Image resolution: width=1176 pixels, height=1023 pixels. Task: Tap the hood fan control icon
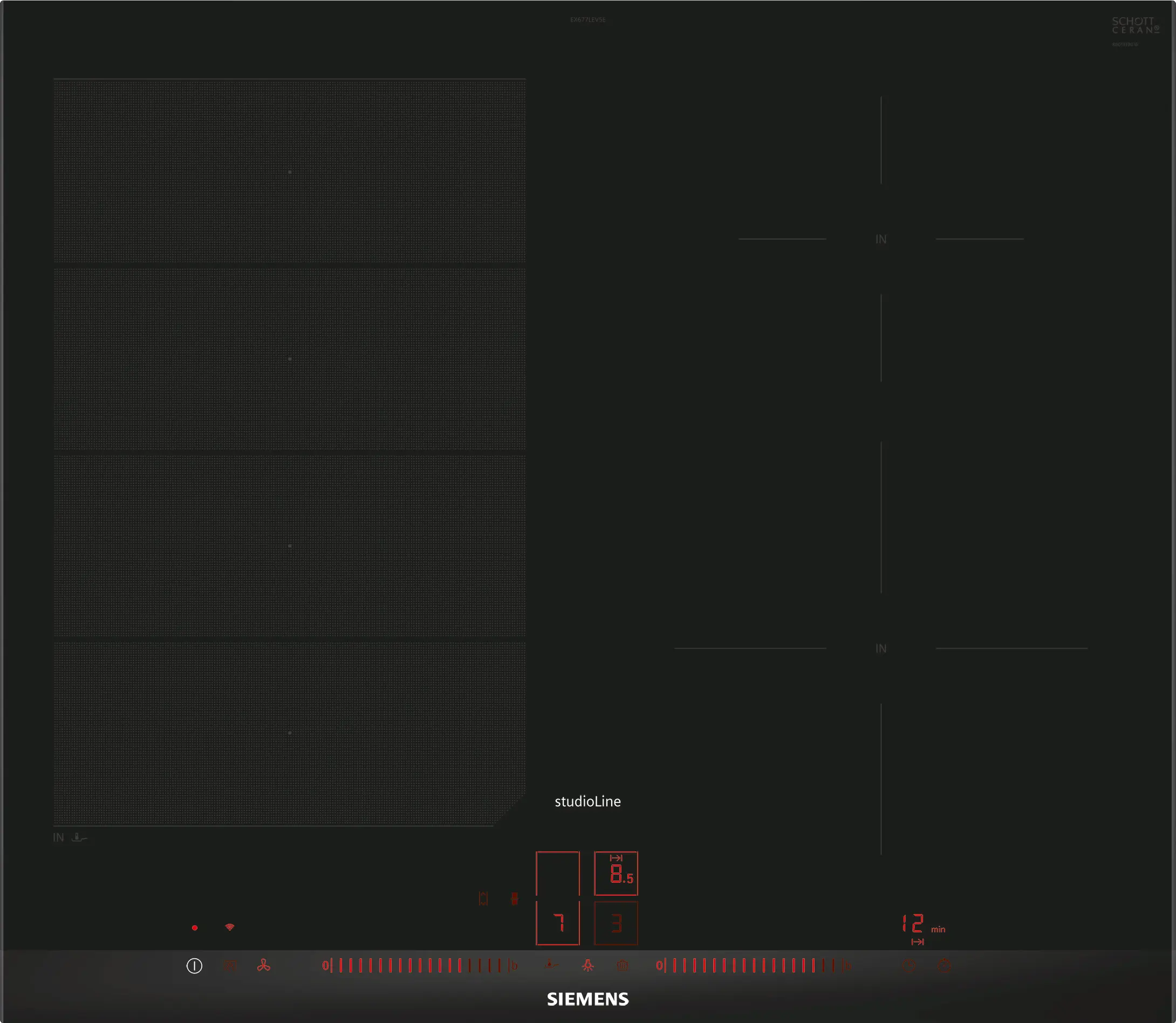tap(263, 965)
